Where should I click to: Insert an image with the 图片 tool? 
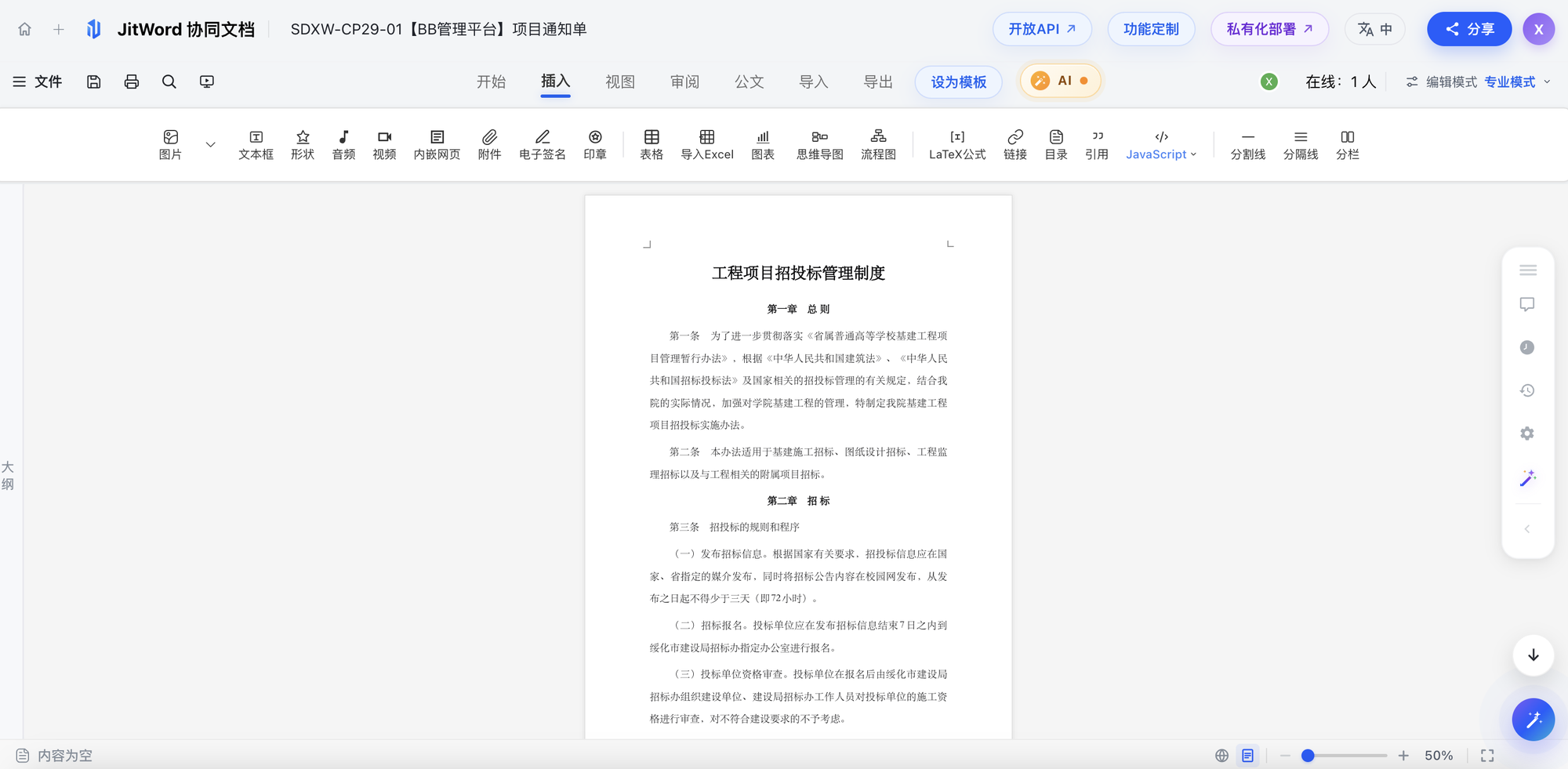coord(170,145)
